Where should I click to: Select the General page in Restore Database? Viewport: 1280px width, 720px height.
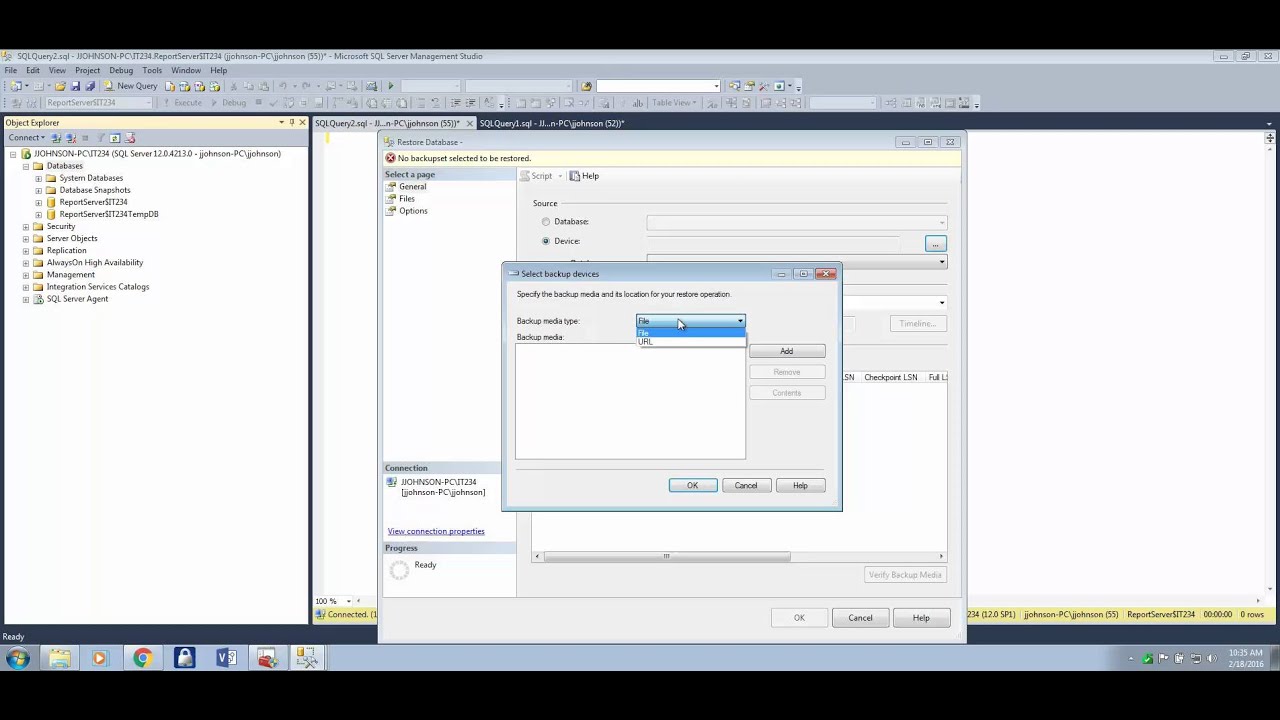click(412, 187)
